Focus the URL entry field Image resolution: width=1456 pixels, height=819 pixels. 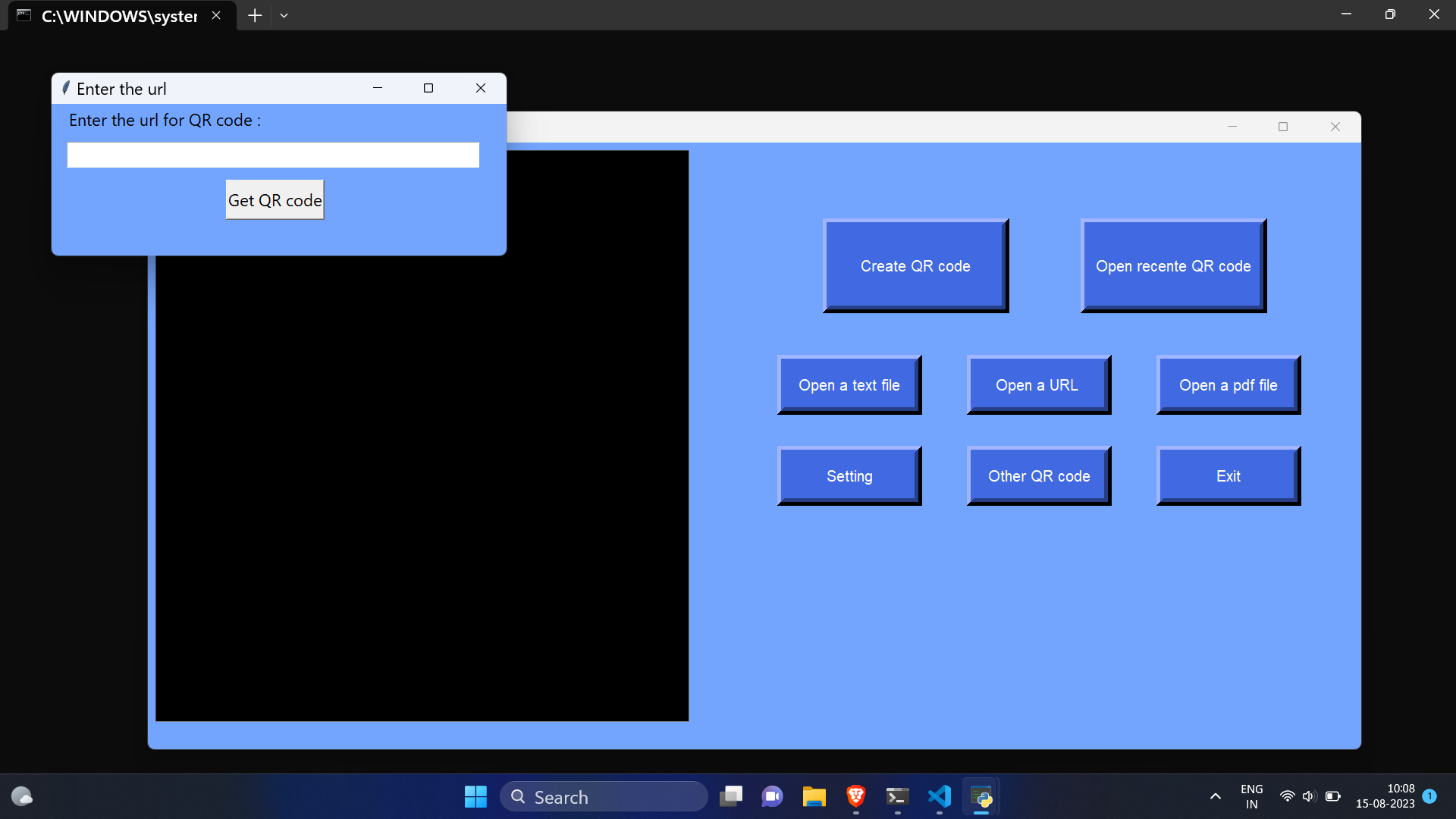273,155
